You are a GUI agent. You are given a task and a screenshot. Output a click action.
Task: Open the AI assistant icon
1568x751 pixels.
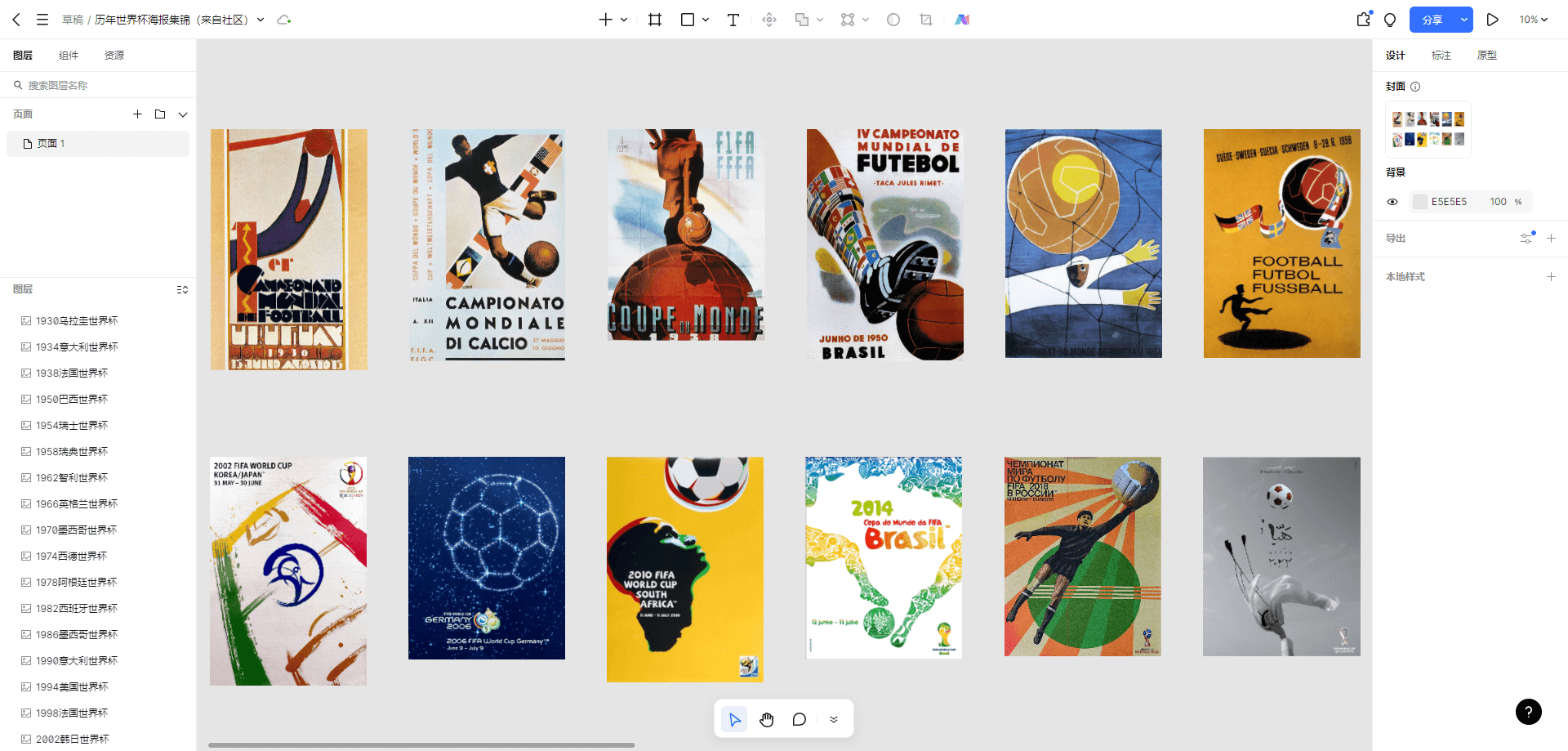coord(962,20)
